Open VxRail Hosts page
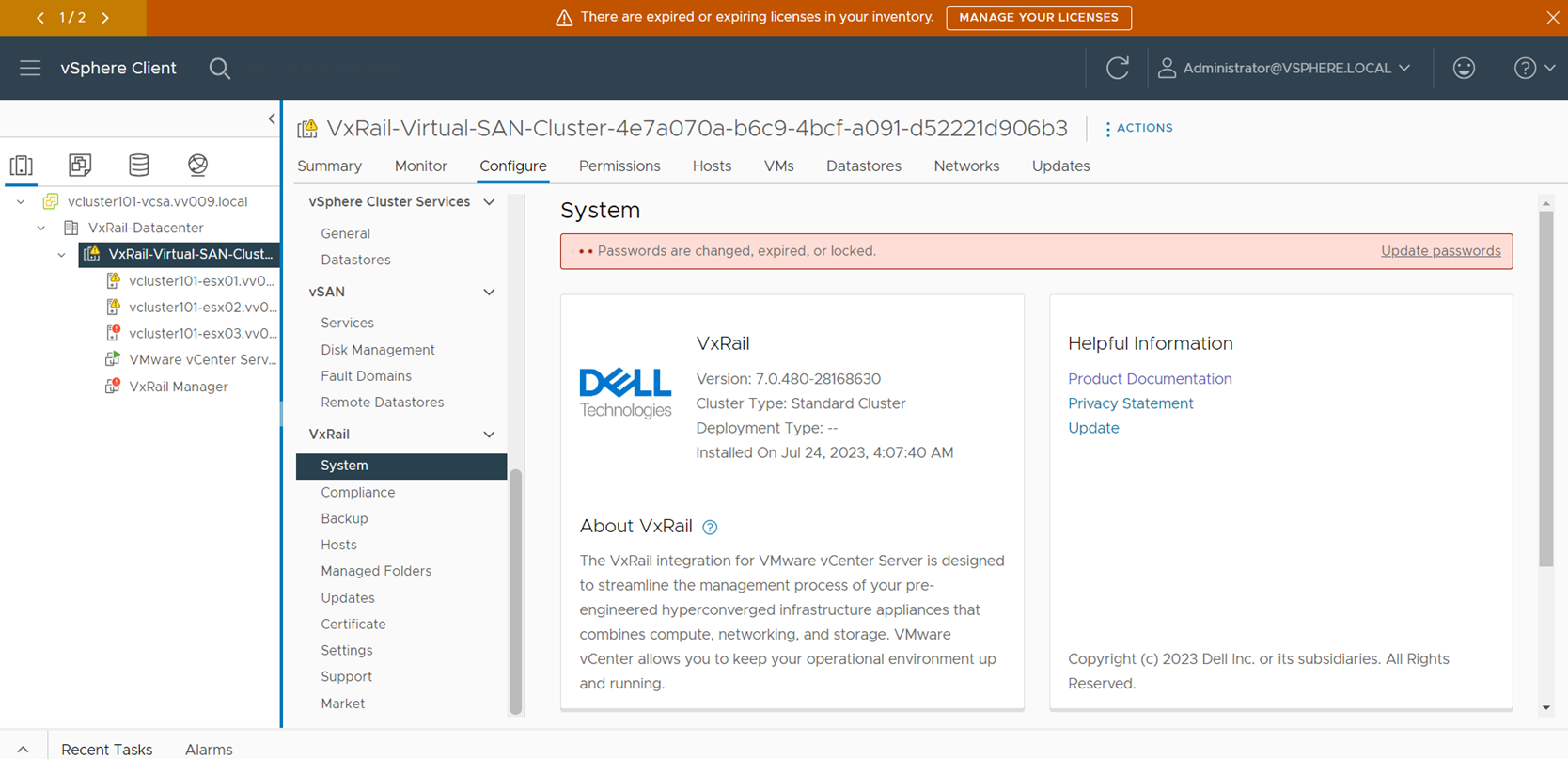This screenshot has width=1568, height=759. pos(338,545)
